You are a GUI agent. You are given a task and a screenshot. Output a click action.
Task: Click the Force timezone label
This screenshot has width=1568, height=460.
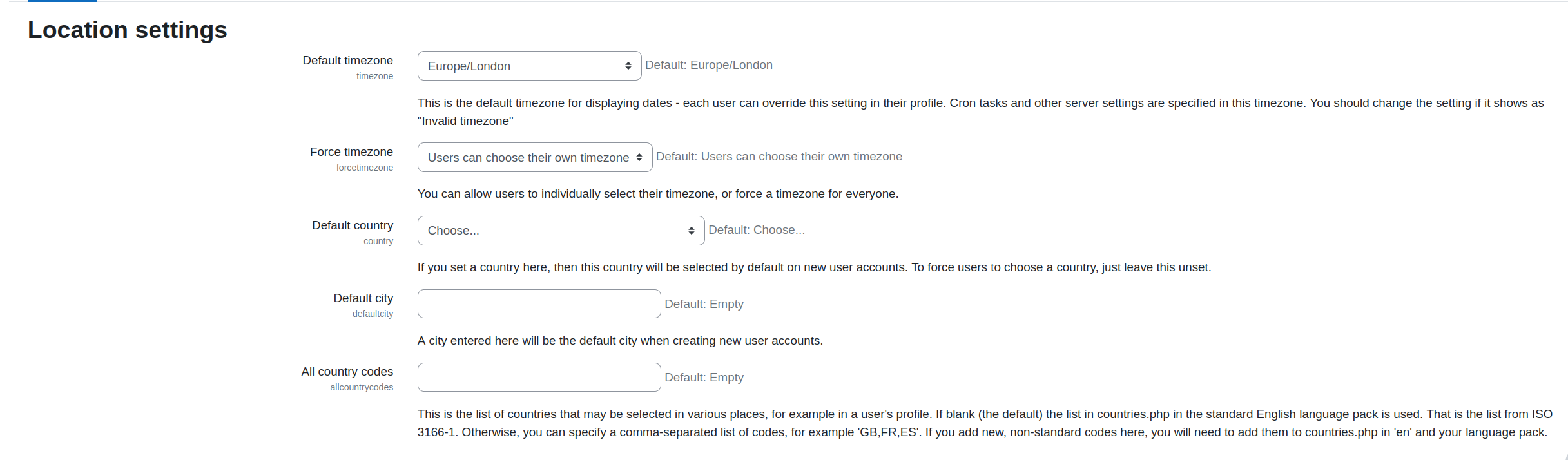(351, 152)
